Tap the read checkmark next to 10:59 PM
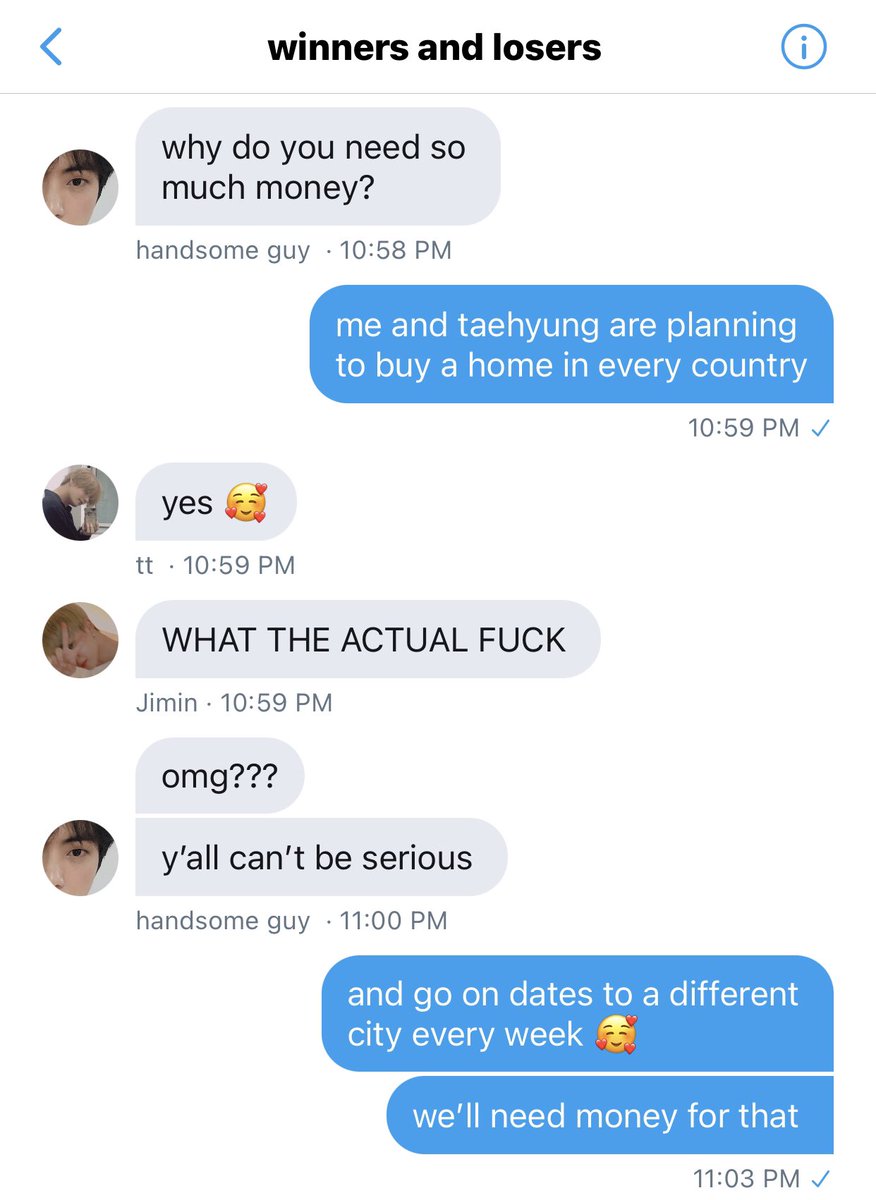Screen dimensions: 876x1200 click(x=820, y=428)
